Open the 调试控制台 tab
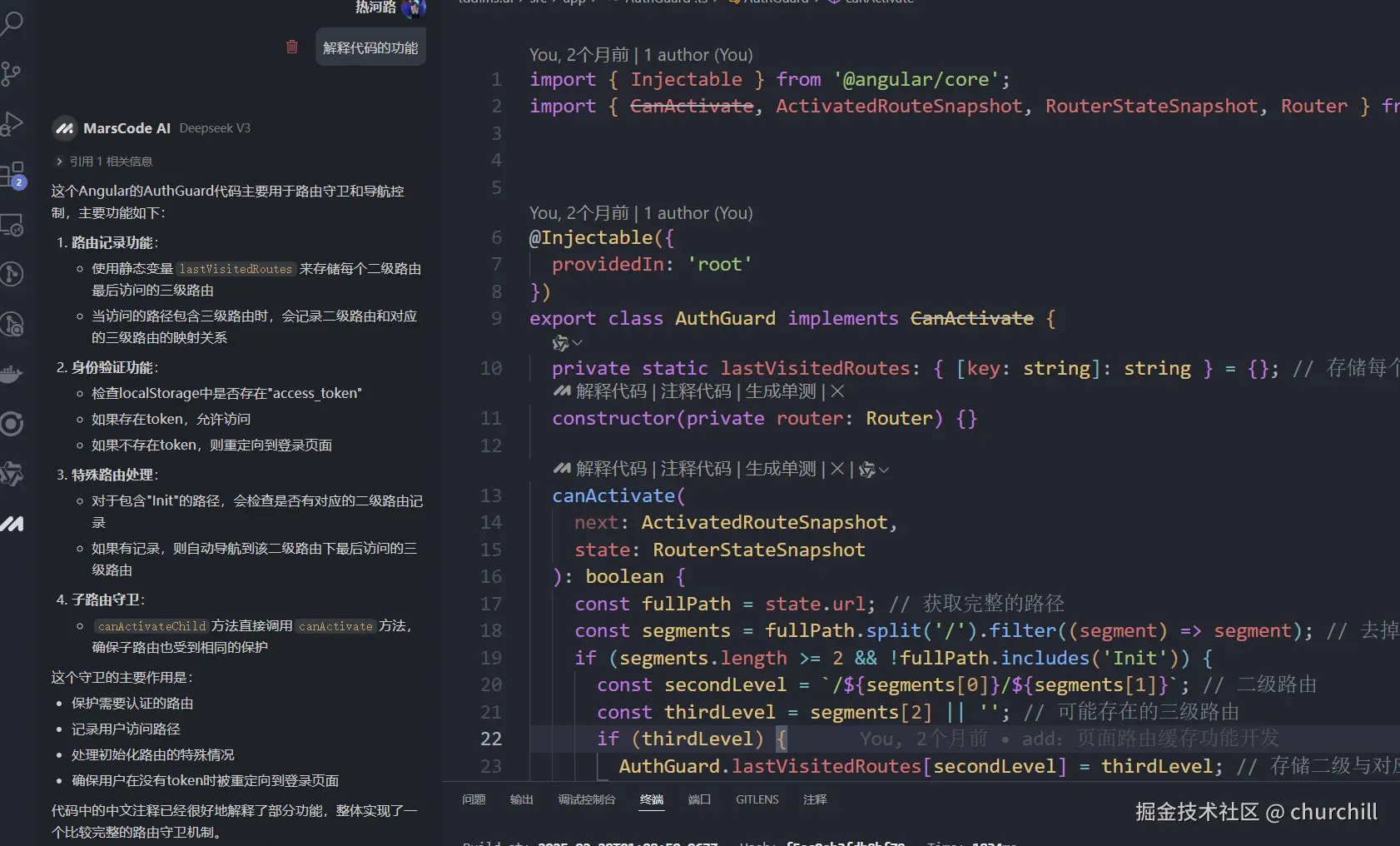Screen dimensions: 1400x846 tap(586, 799)
